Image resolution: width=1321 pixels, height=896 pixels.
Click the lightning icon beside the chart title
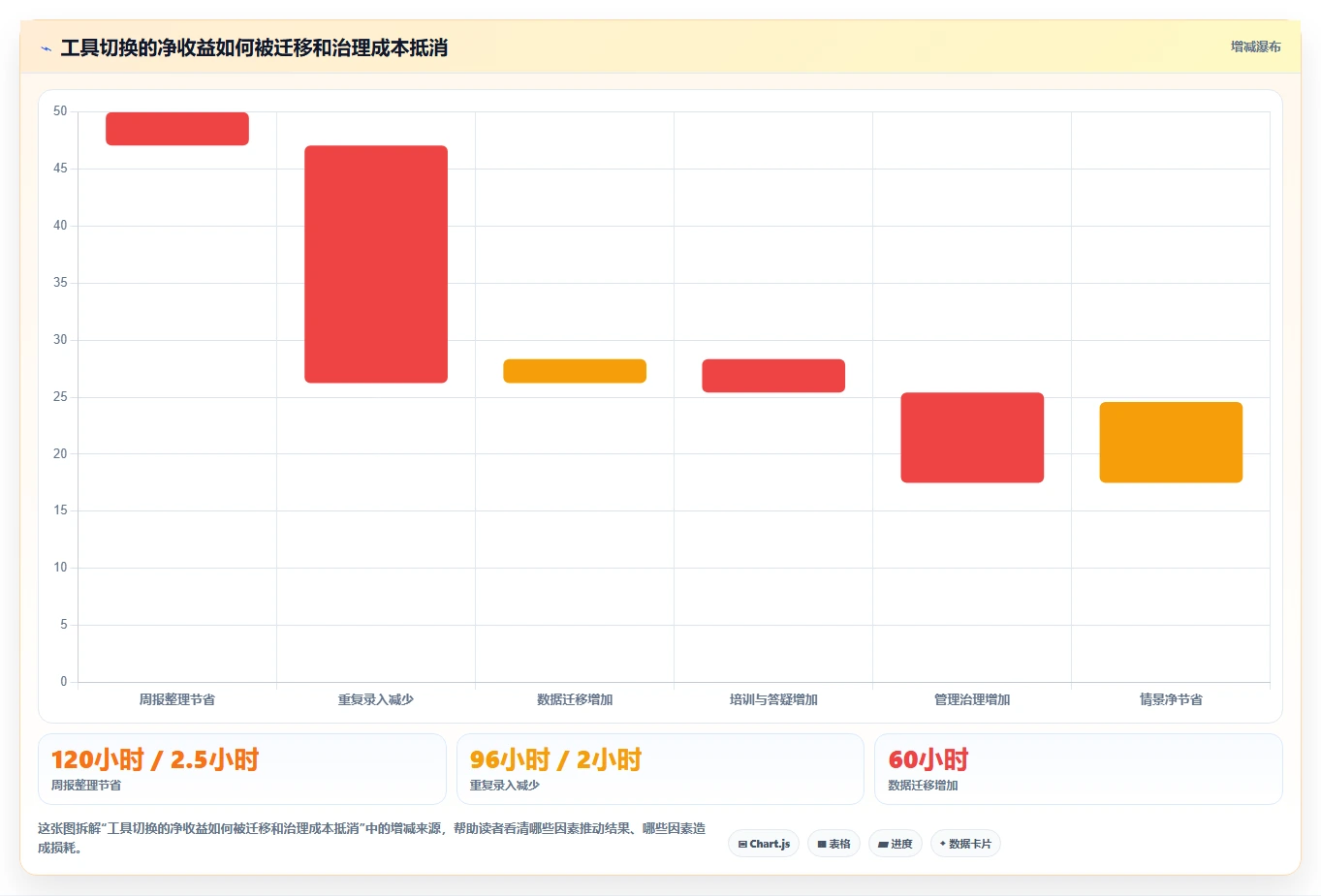tap(46, 48)
